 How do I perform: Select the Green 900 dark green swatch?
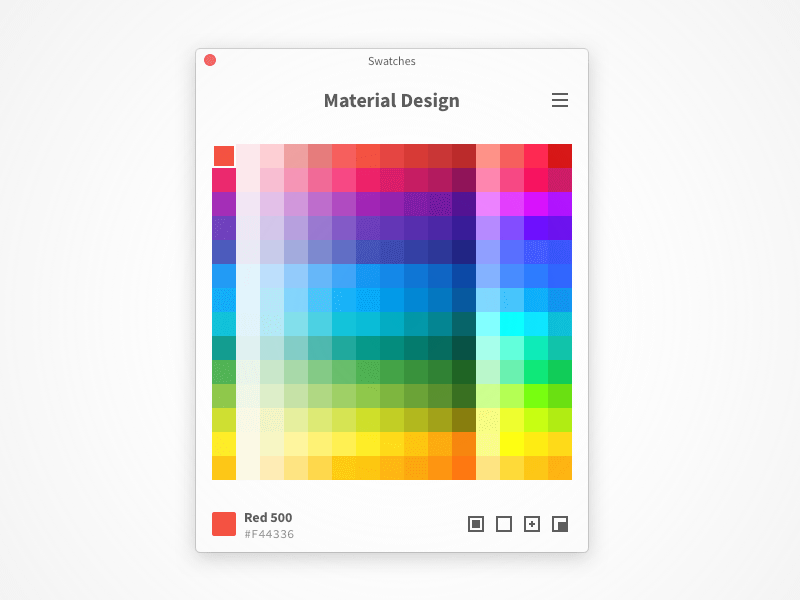click(x=464, y=371)
